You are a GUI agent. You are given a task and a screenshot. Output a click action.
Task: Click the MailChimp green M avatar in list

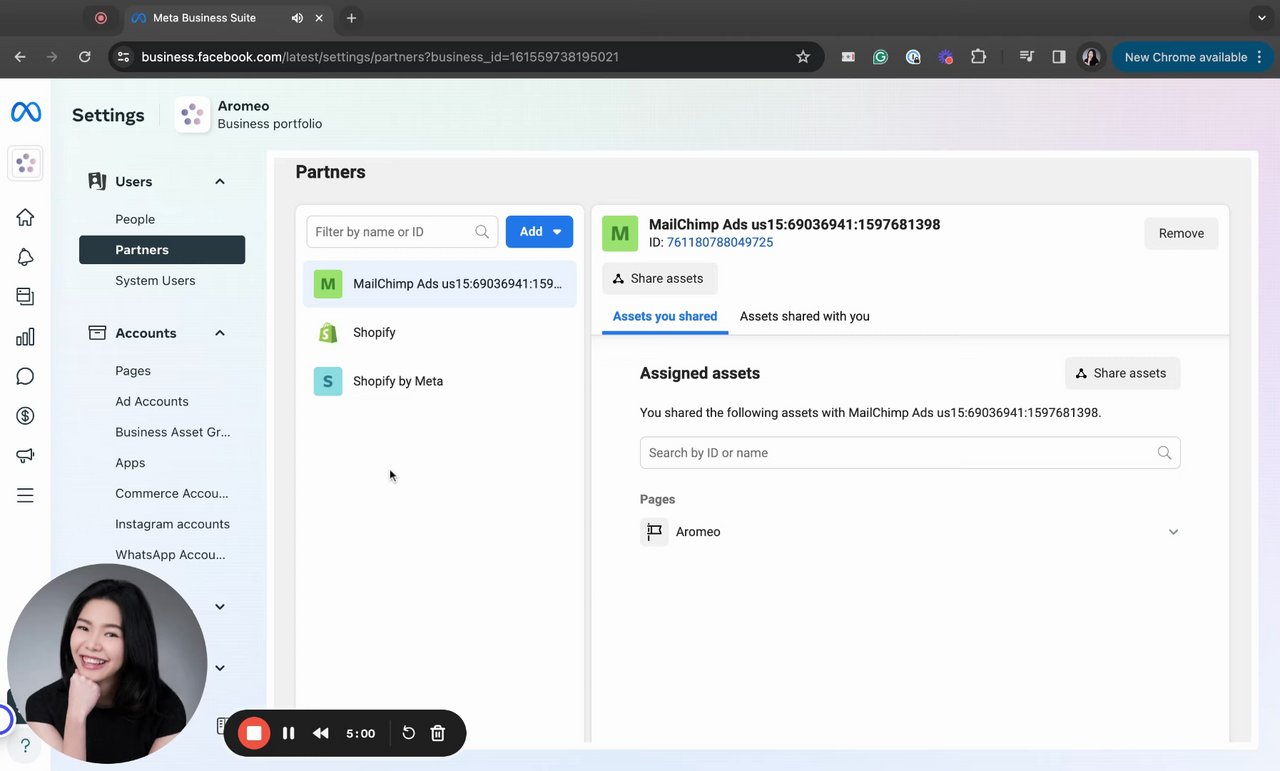point(328,284)
